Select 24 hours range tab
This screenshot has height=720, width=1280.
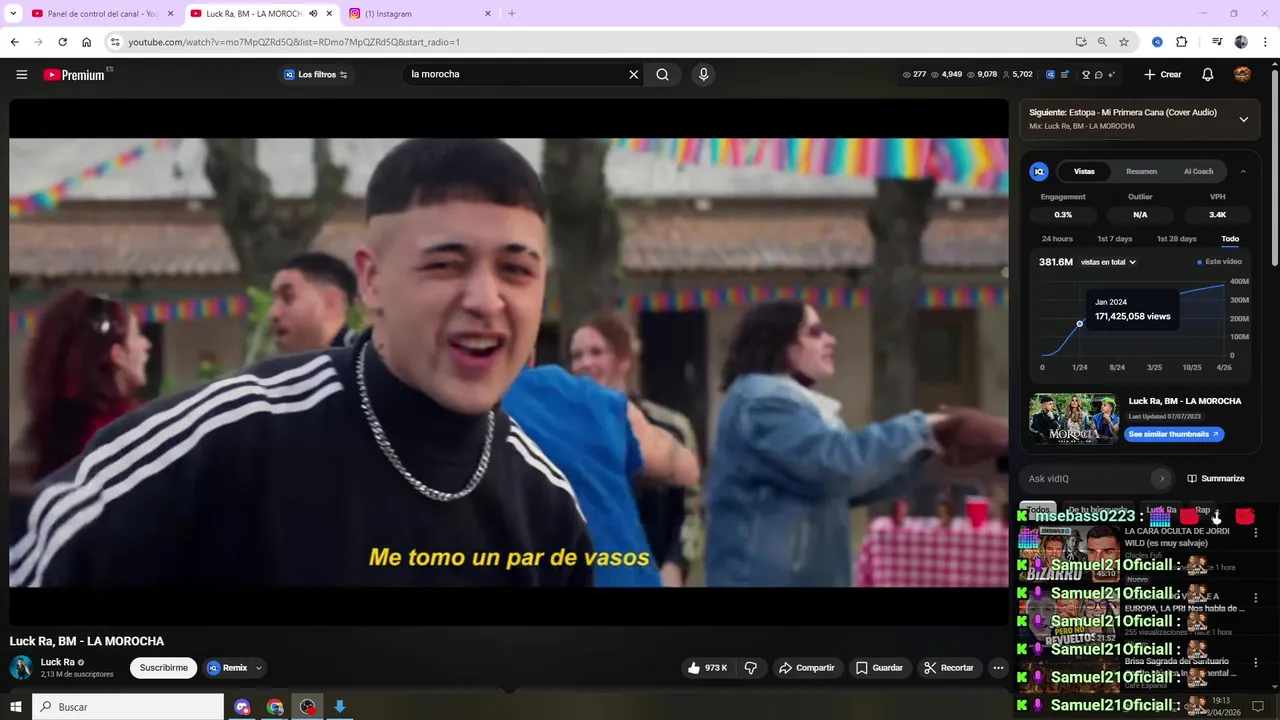(x=1057, y=239)
